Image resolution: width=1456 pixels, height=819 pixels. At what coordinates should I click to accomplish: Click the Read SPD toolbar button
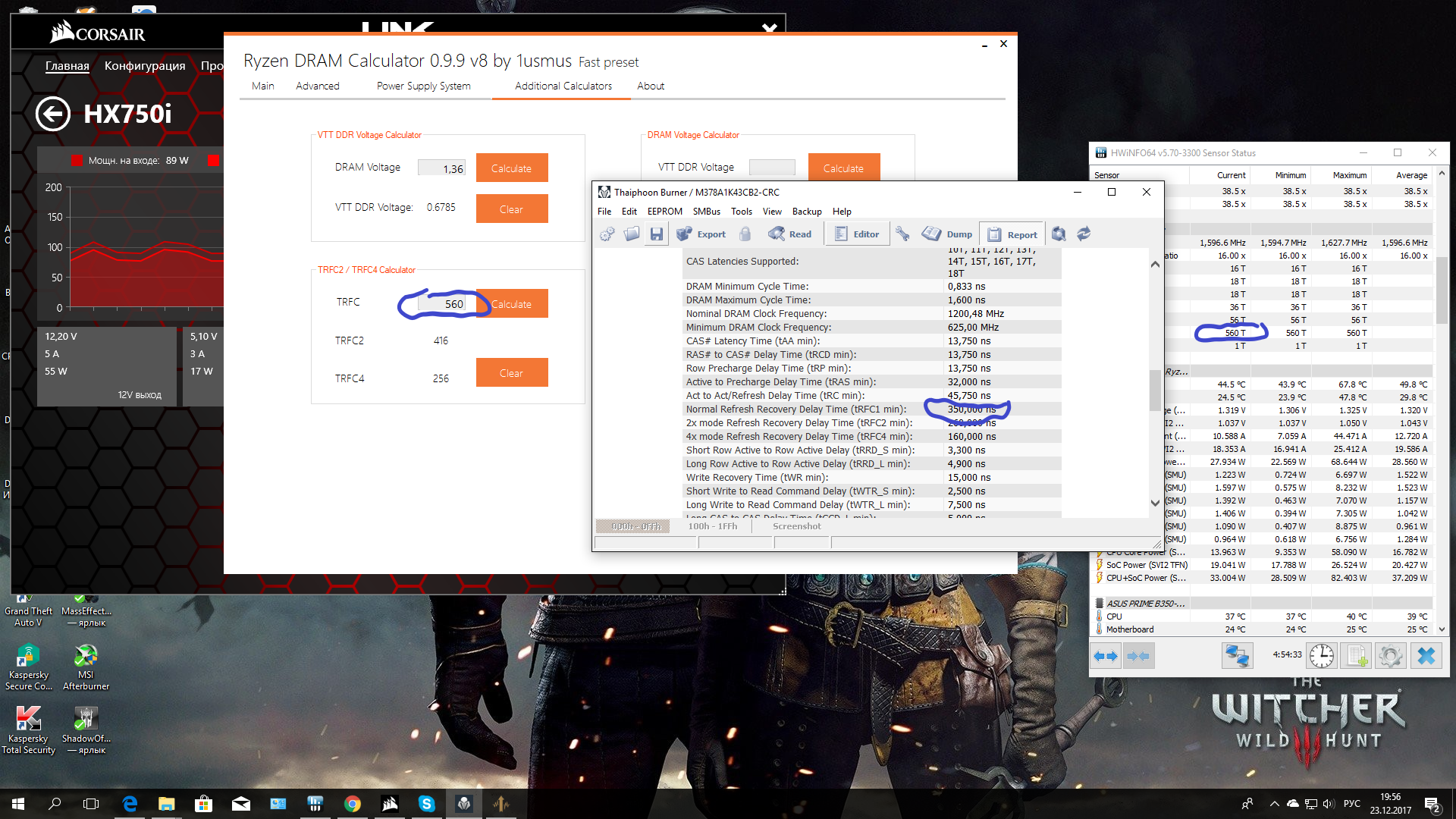tap(790, 234)
